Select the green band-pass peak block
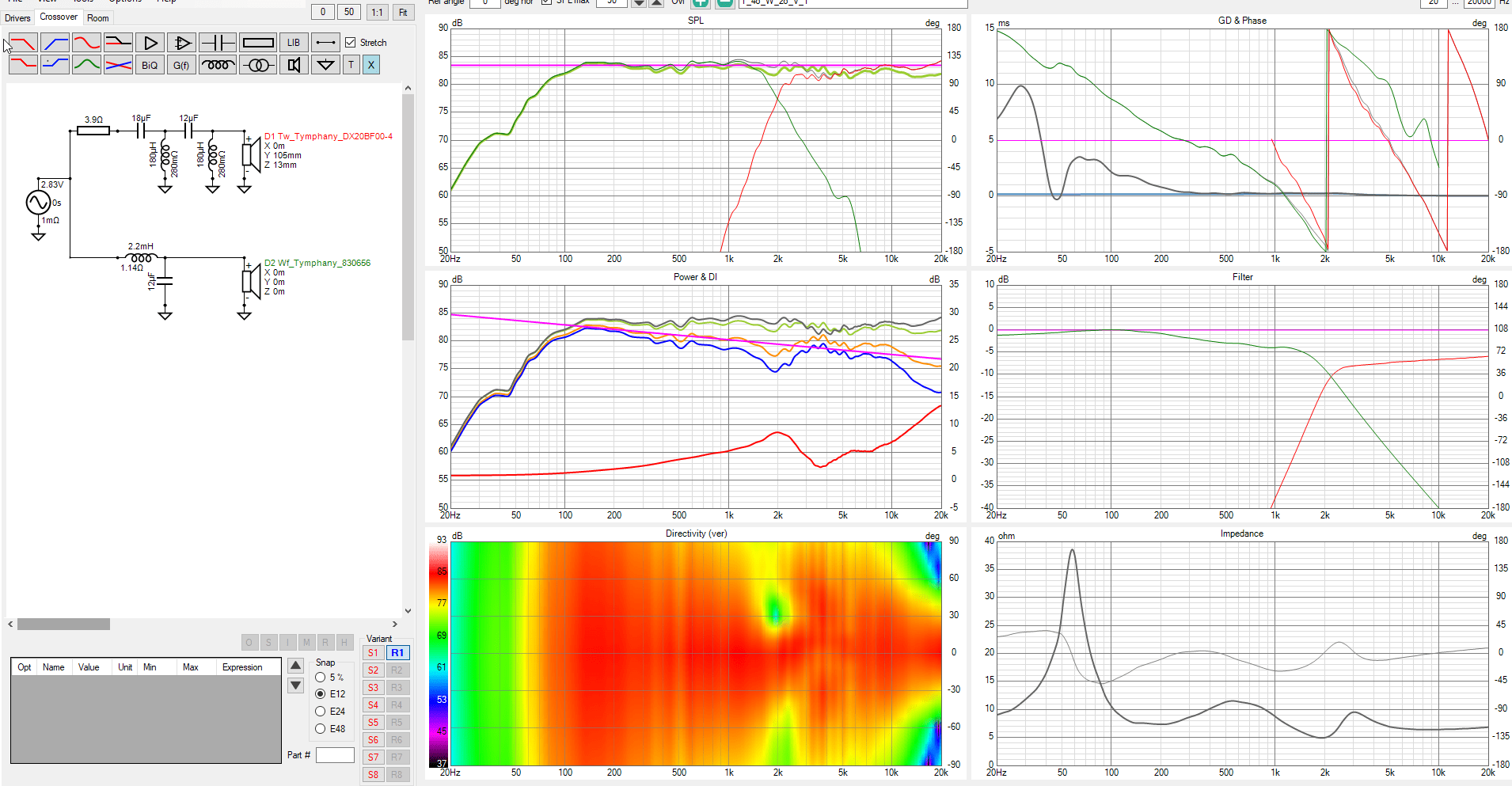The height and width of the screenshot is (786, 1512). [86, 65]
